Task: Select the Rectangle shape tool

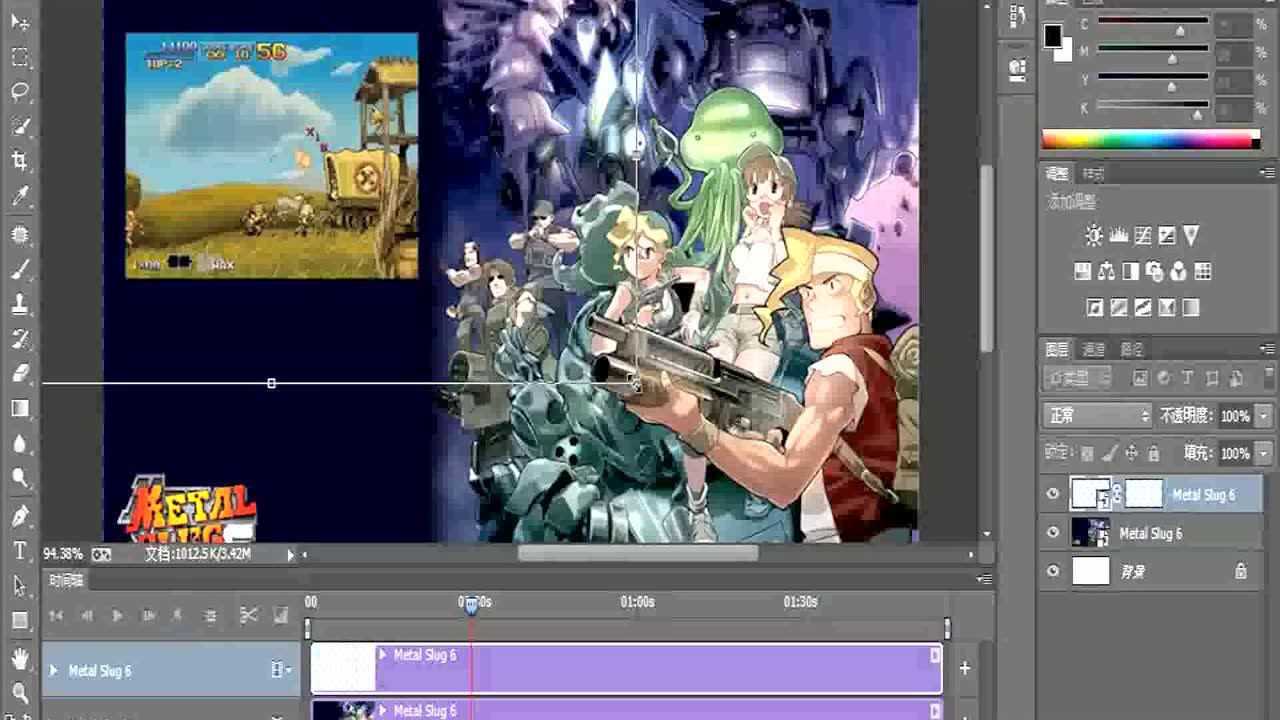Action: coord(20,620)
